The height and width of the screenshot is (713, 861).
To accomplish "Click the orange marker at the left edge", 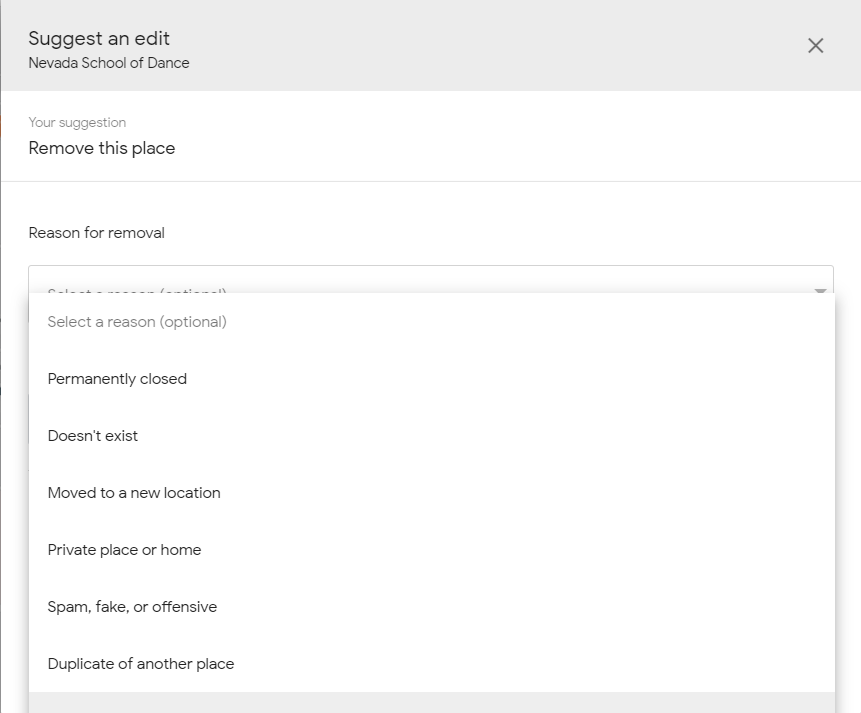I will [1, 127].
